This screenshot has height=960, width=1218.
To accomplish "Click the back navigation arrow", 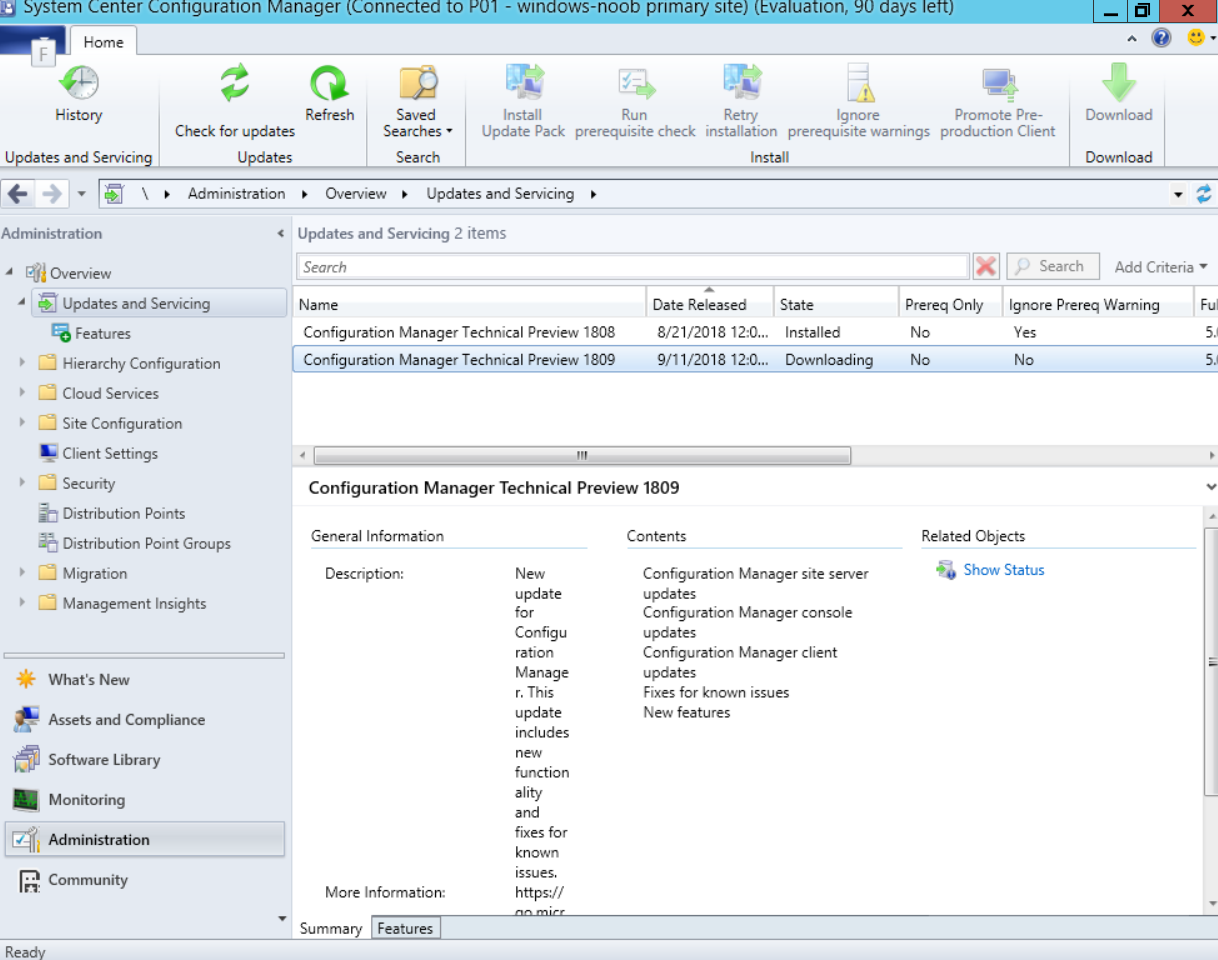I will [x=19, y=194].
